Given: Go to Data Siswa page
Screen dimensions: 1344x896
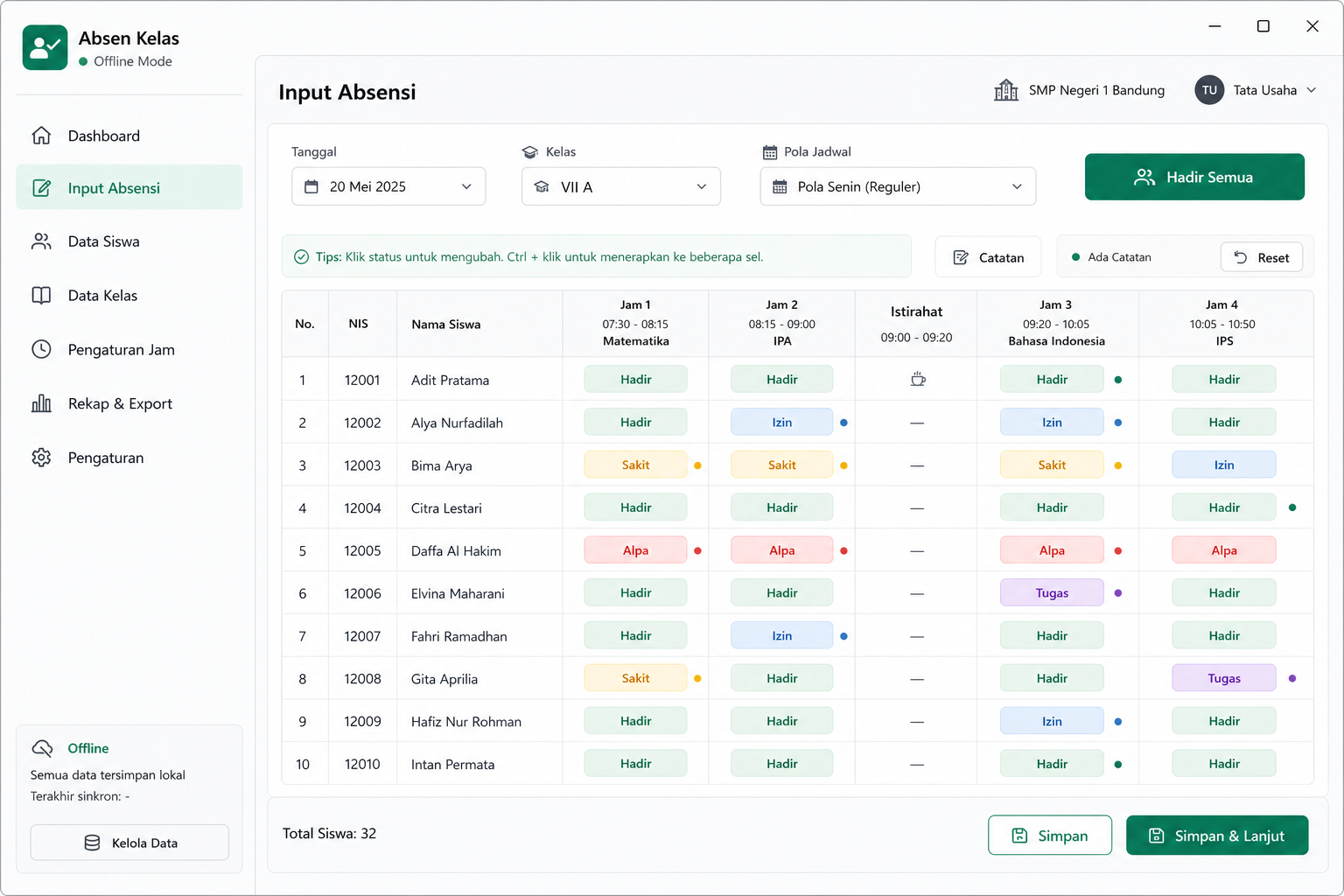Looking at the screenshot, I should pos(129,241).
